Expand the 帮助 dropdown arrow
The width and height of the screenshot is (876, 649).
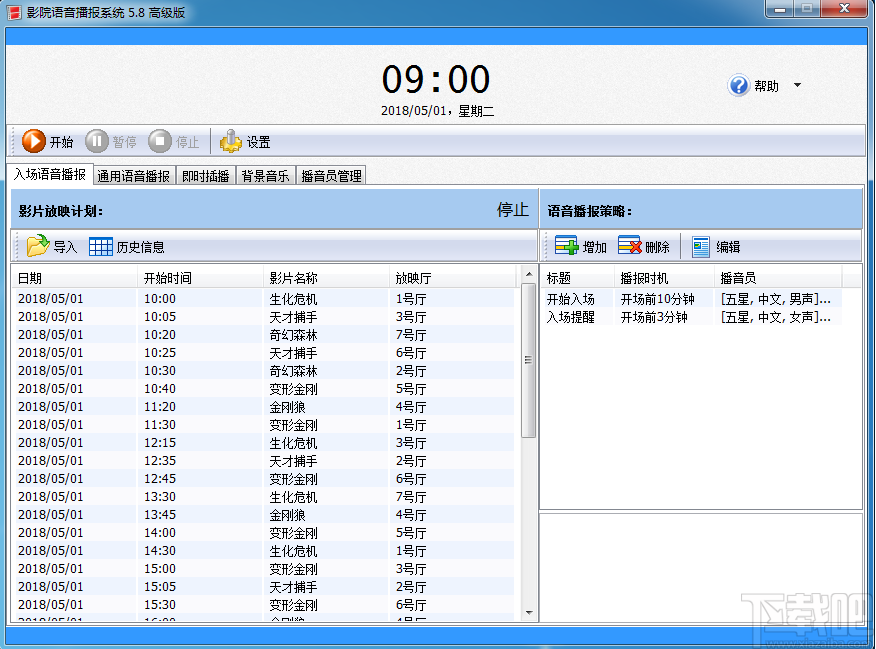tap(798, 86)
